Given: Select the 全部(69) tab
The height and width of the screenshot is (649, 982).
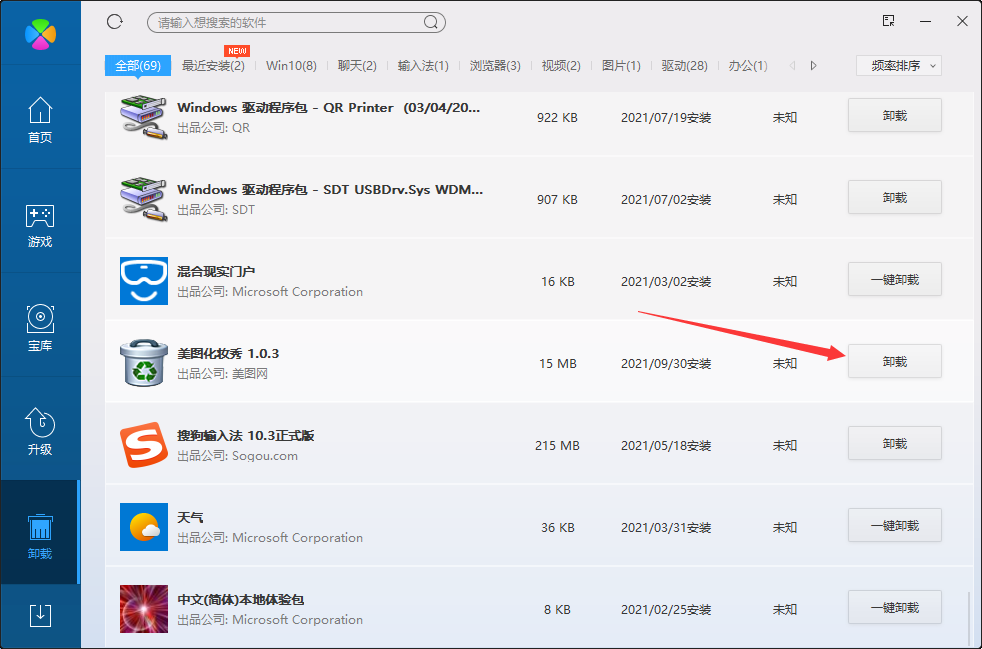Looking at the screenshot, I should click(x=138, y=65).
